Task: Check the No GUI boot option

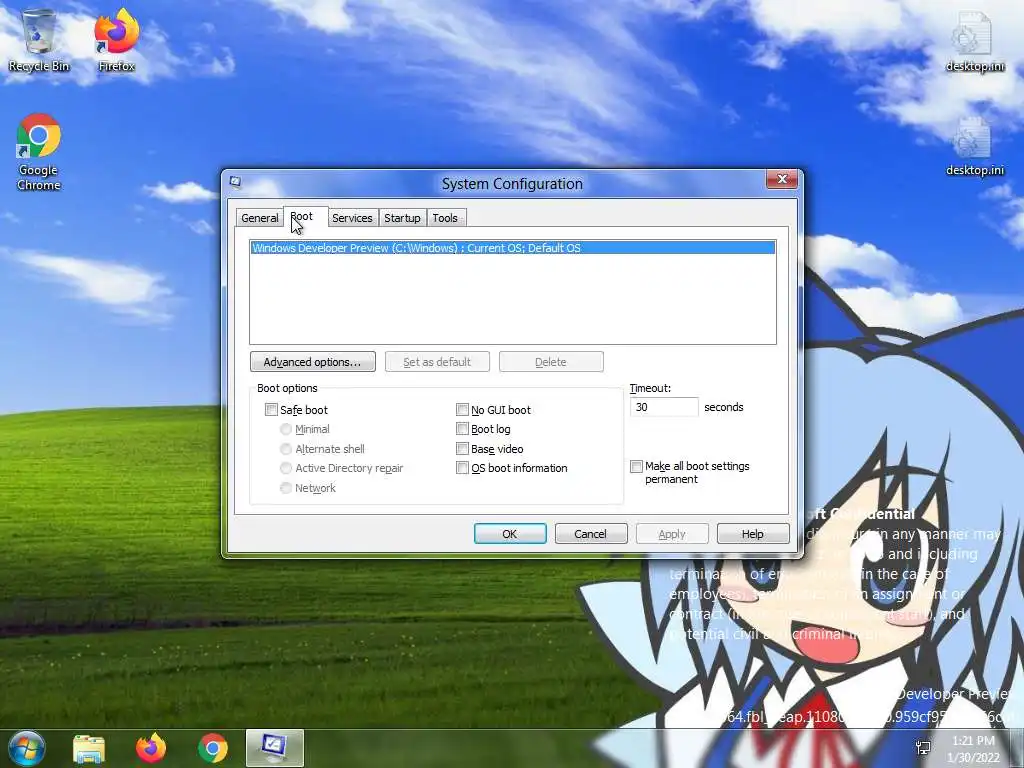Action: [x=462, y=409]
